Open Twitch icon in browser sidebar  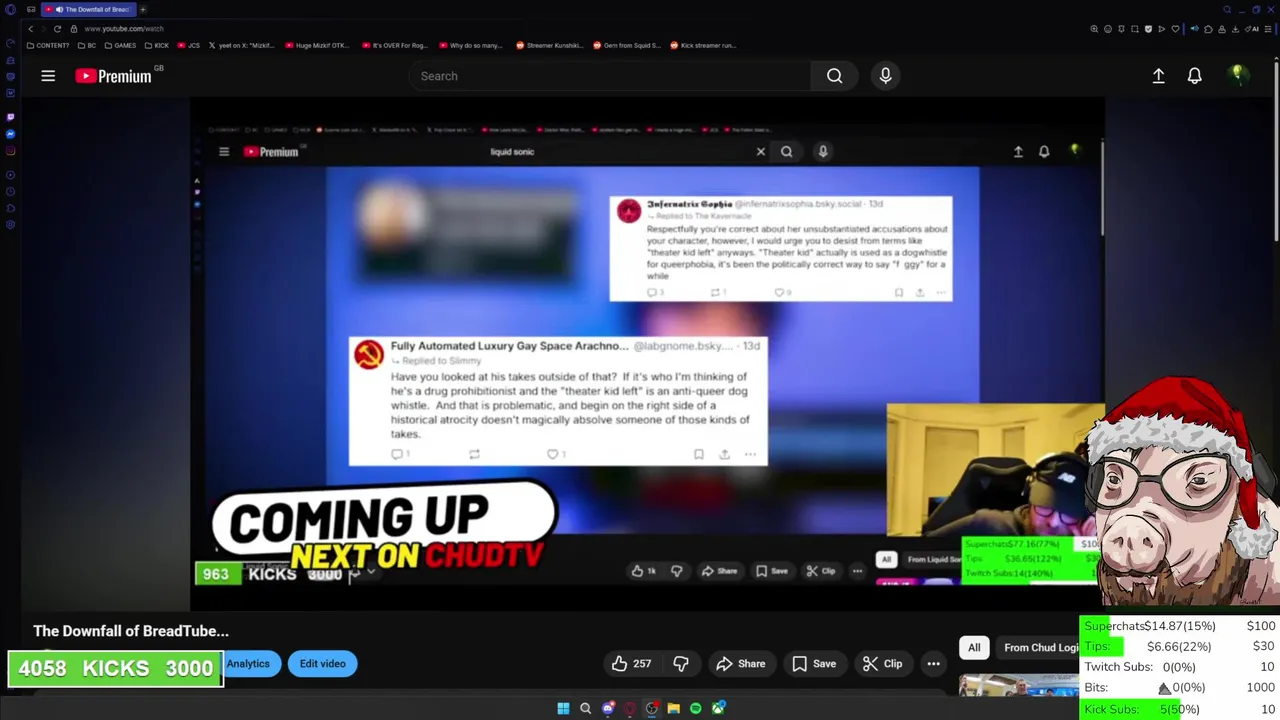(11, 117)
